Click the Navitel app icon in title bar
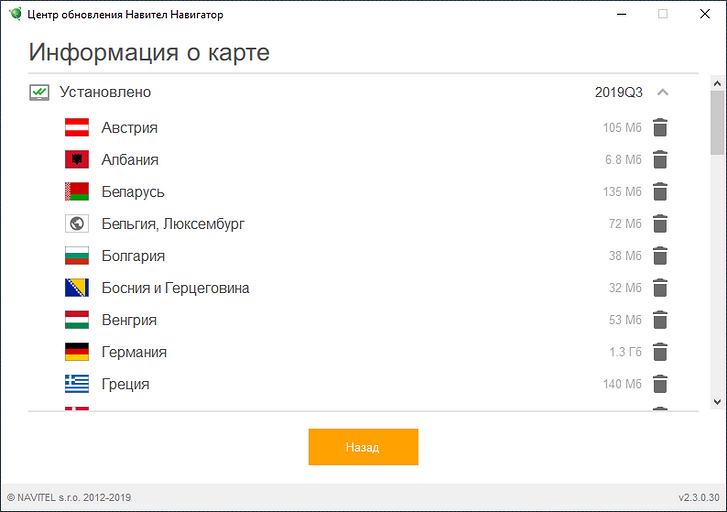 tap(15, 14)
